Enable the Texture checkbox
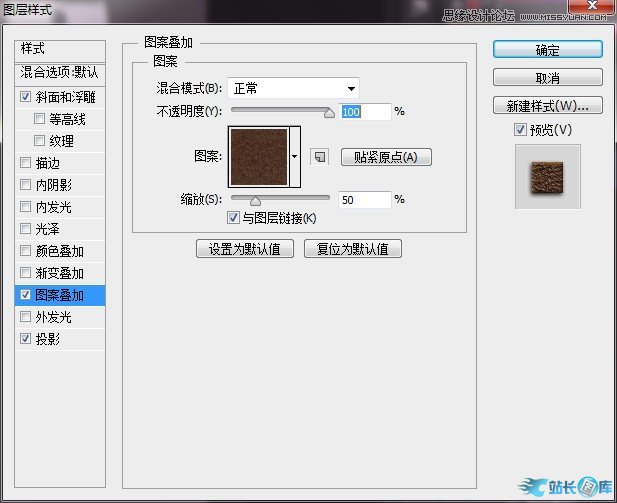This screenshot has height=503, width=617. click(x=40, y=142)
